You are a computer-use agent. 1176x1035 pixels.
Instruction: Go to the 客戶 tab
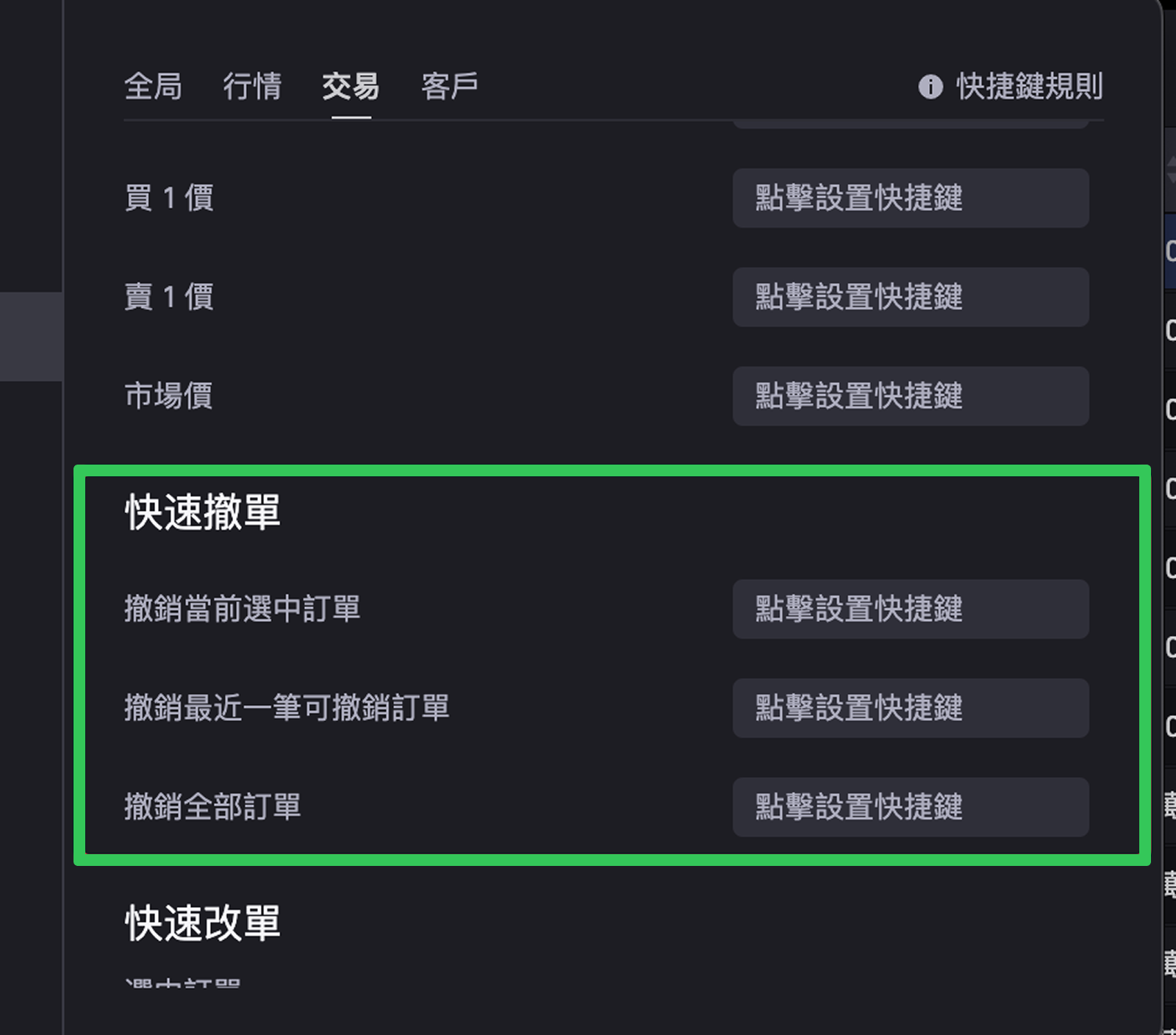click(450, 87)
